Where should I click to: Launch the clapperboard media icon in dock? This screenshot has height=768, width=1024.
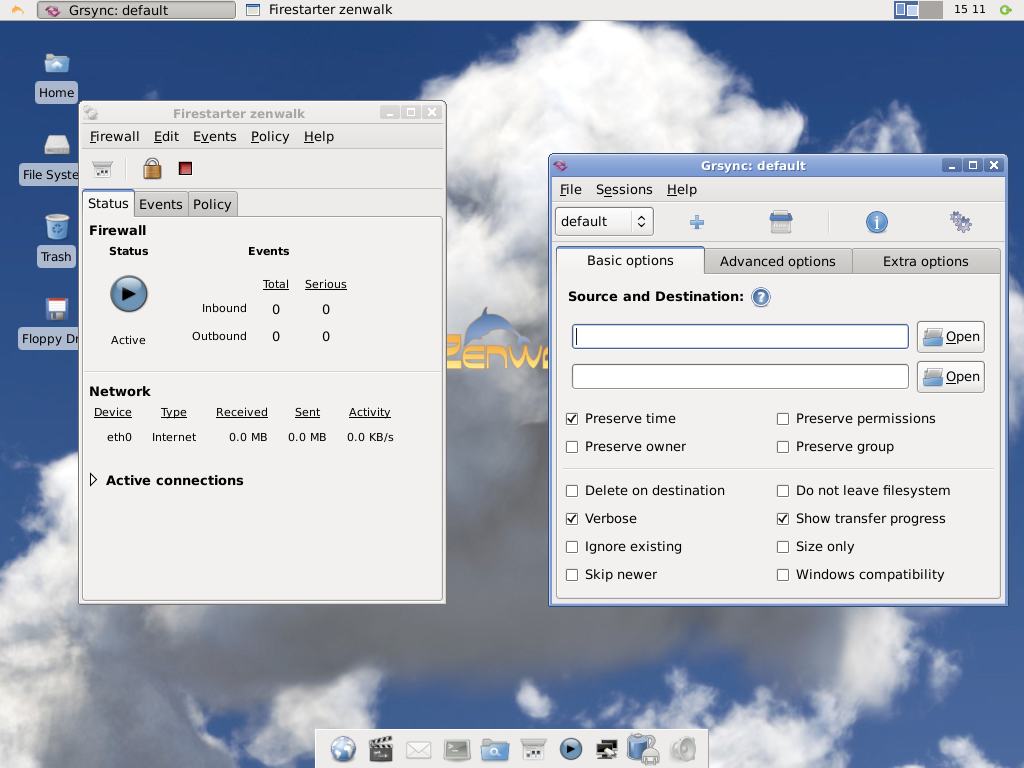(x=381, y=749)
